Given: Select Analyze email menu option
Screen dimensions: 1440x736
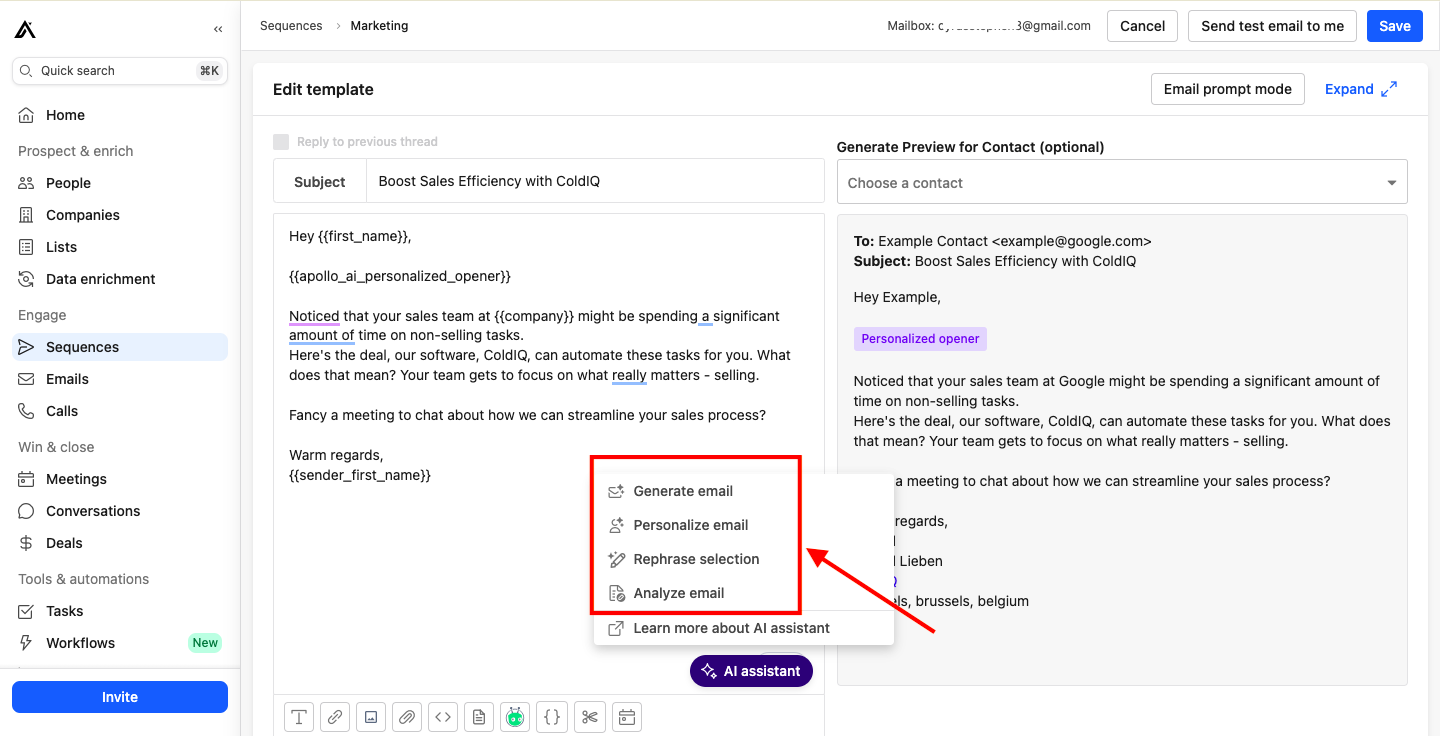Looking at the screenshot, I should point(678,593).
